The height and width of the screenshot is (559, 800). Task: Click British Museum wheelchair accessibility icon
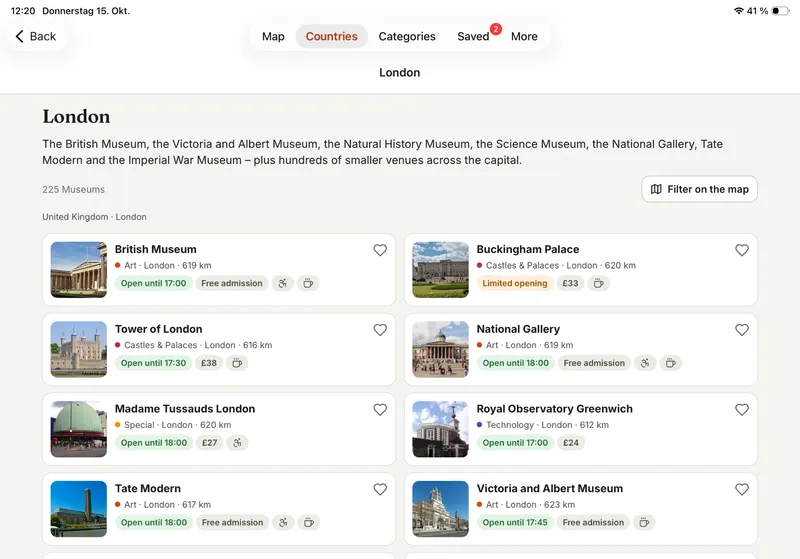pyautogui.click(x=283, y=283)
